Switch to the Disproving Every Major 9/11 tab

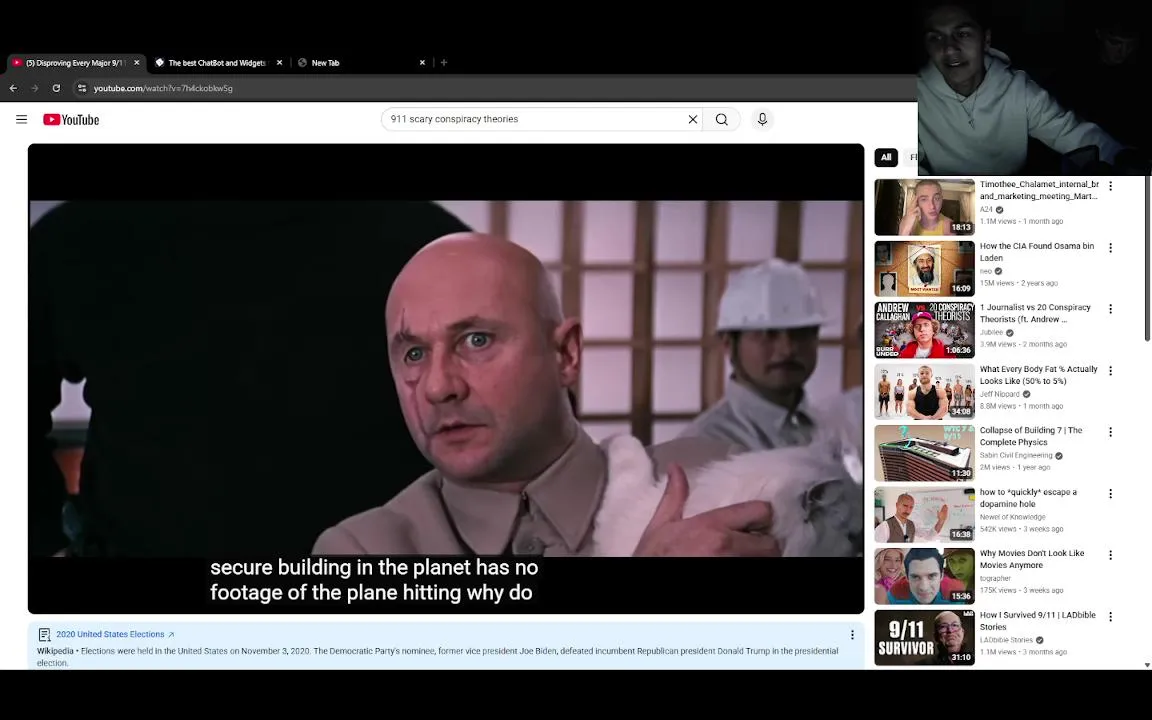coord(76,62)
